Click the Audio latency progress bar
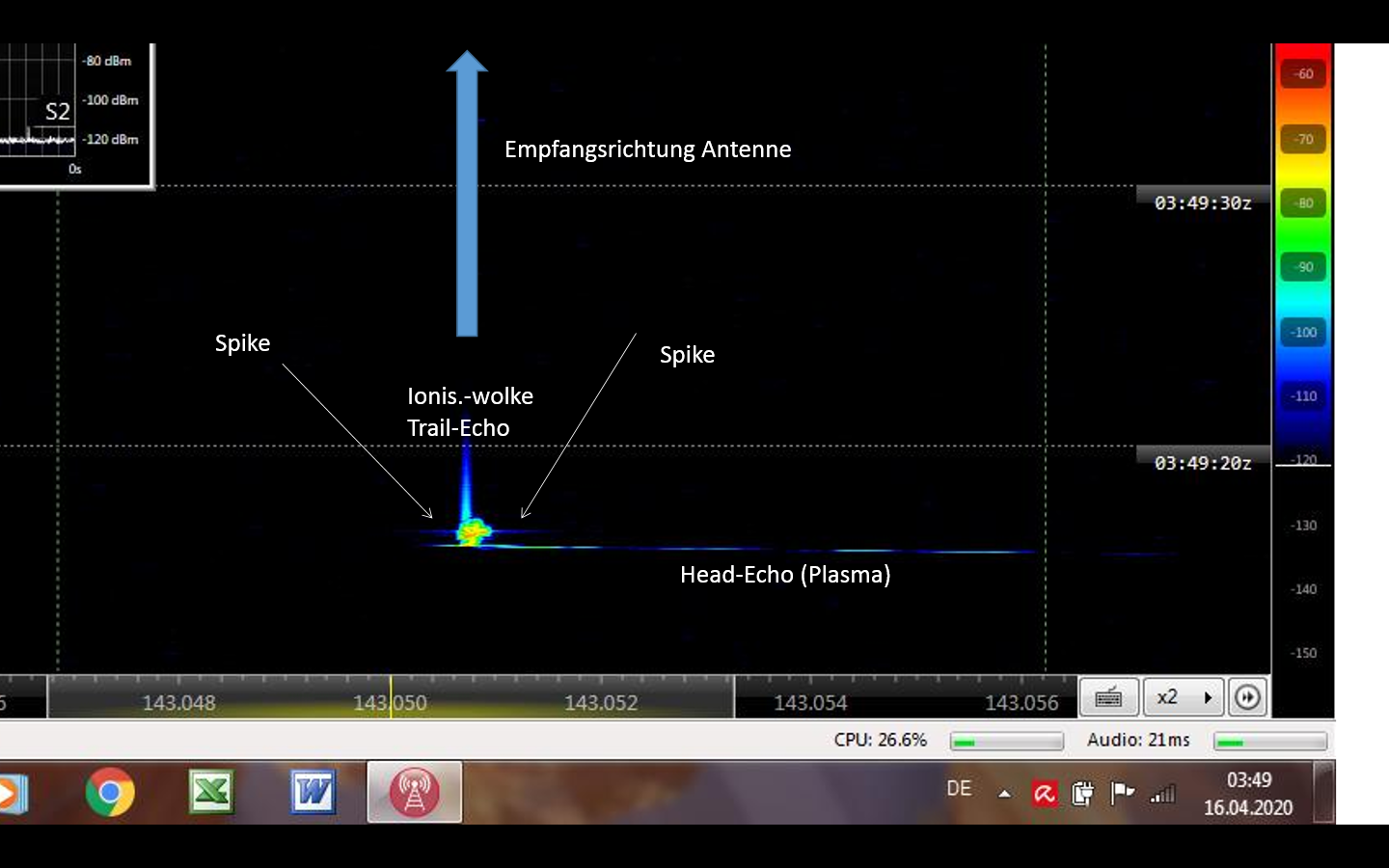 pyautogui.click(x=1270, y=741)
